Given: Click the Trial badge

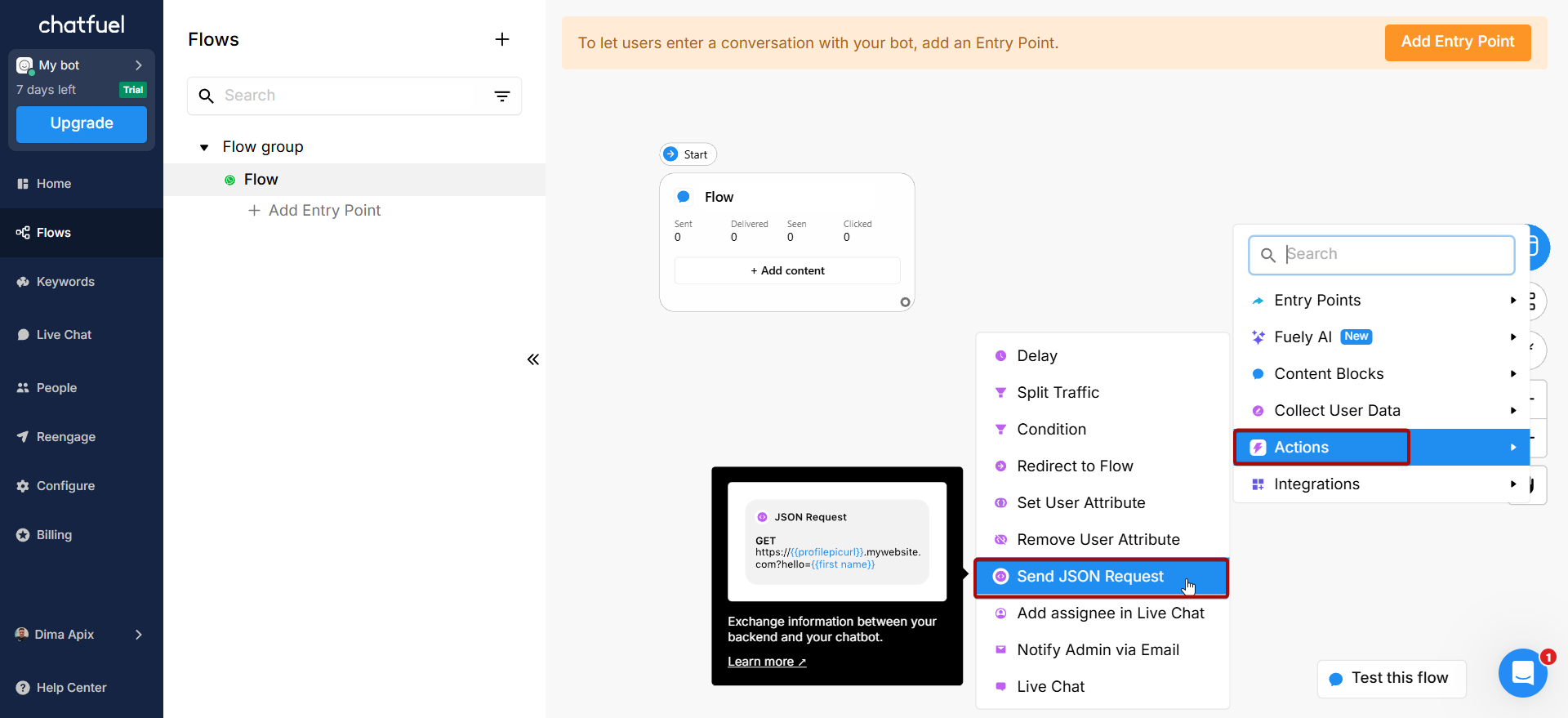Looking at the screenshot, I should 133,90.
